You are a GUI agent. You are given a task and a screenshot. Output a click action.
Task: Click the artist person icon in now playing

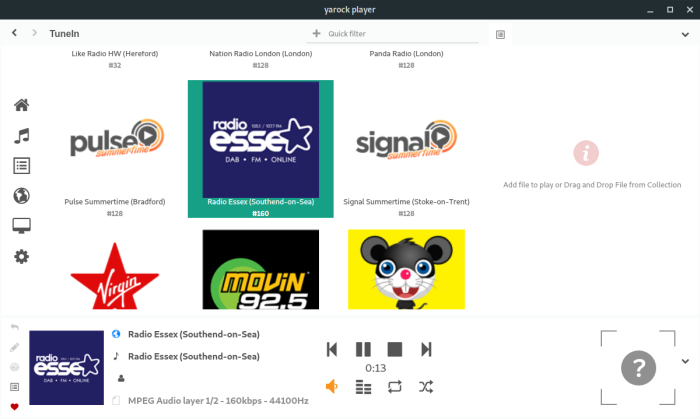121,378
